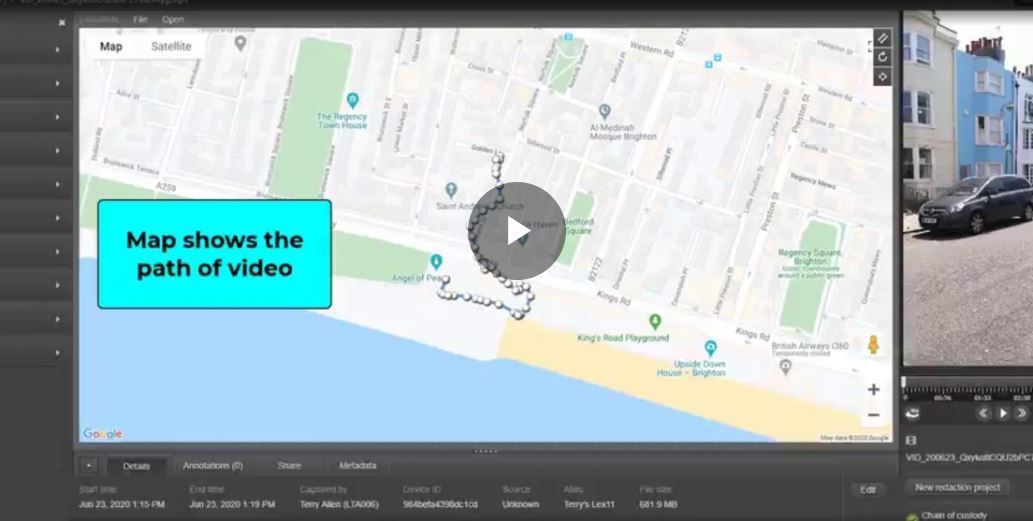Collapse the details panel with arrow button
Screen dimensions: 1033x521
pyautogui.click(x=89, y=466)
